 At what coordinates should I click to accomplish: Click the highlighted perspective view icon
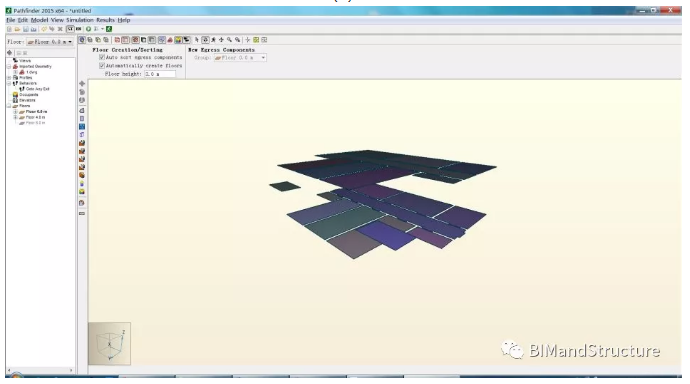pyautogui.click(x=82, y=40)
